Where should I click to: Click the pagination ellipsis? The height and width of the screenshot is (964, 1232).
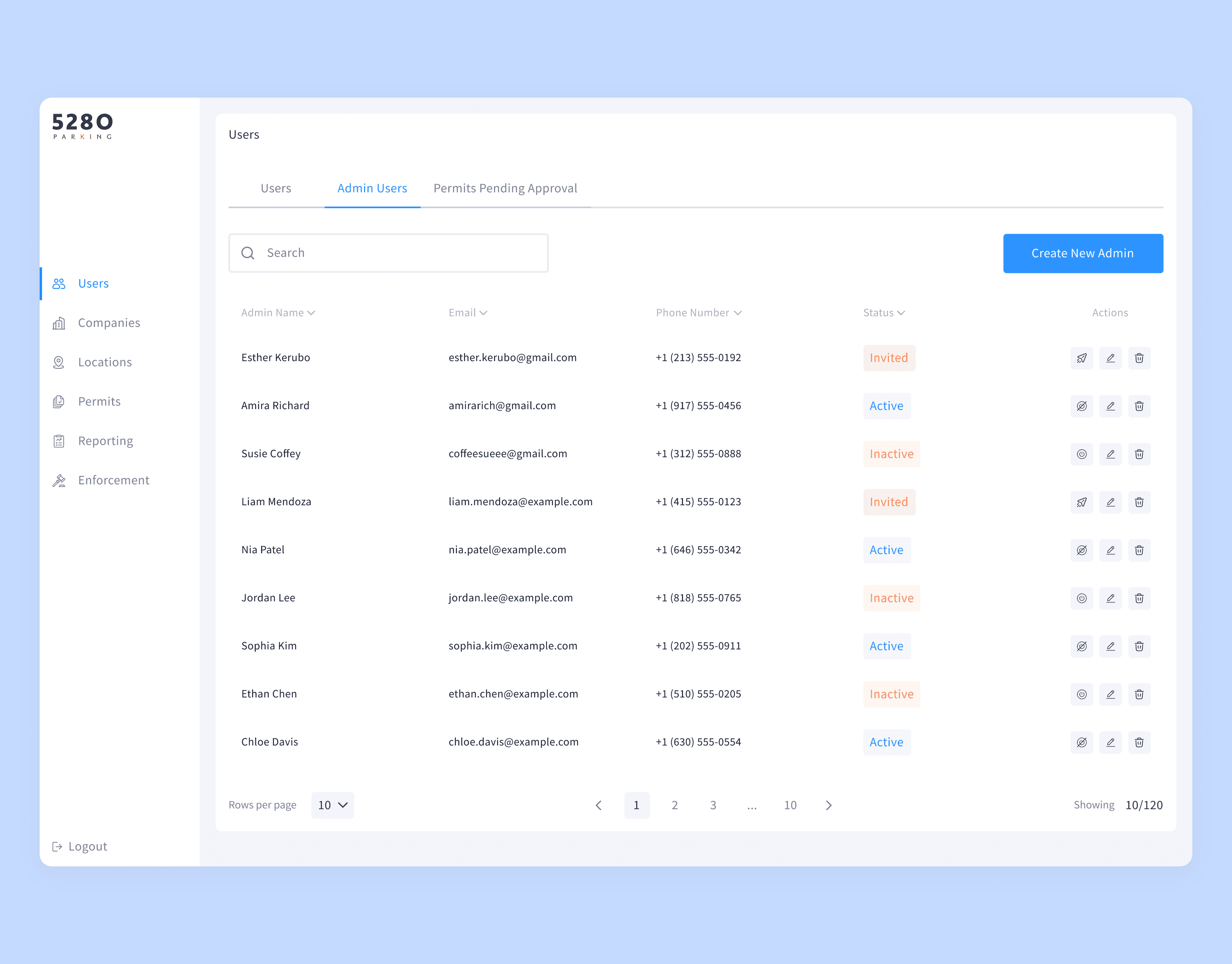tap(751, 807)
